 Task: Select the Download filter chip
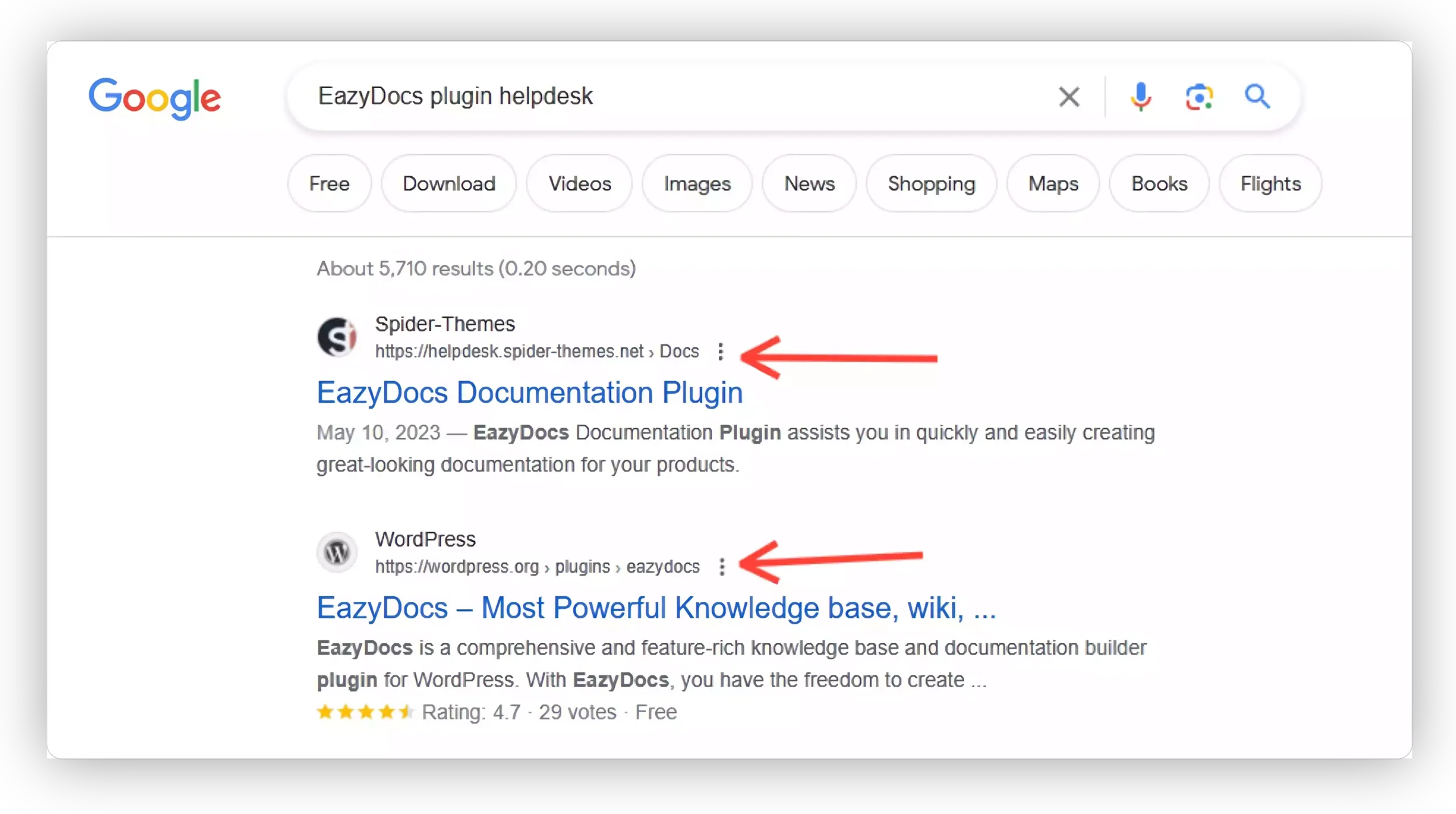tap(449, 184)
